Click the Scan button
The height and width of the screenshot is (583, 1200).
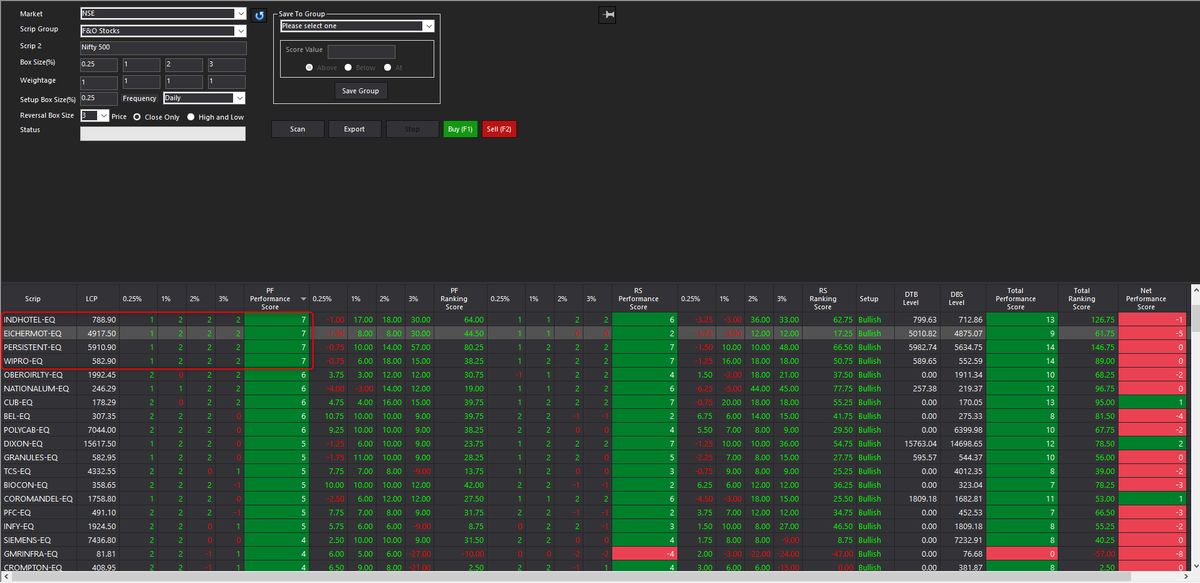pyautogui.click(x=298, y=129)
